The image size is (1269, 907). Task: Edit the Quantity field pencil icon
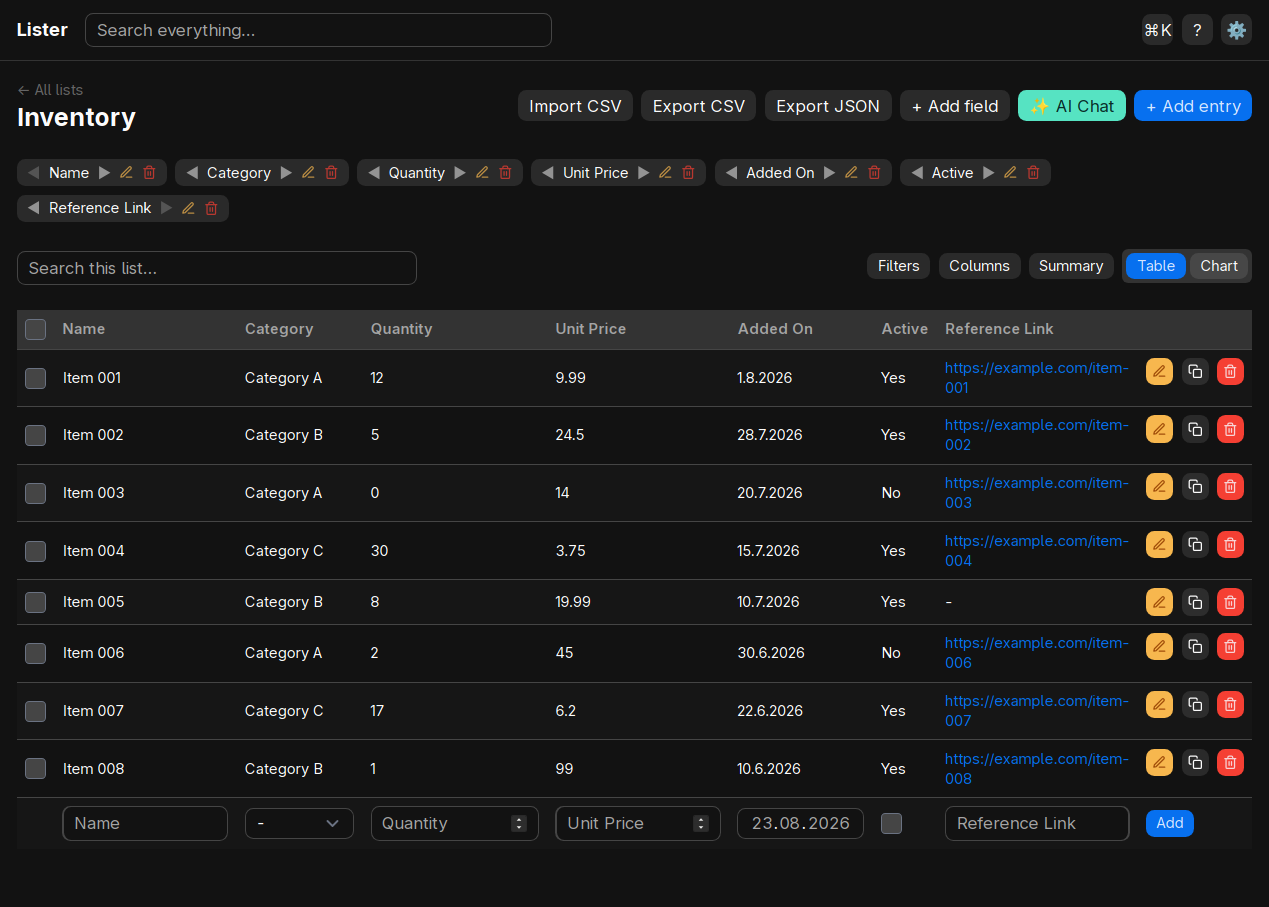482,173
